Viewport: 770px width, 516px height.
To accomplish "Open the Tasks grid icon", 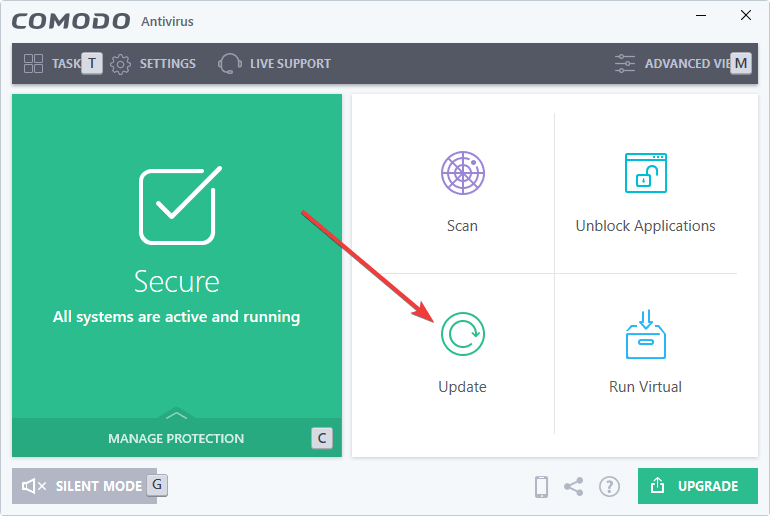I will coord(33,63).
